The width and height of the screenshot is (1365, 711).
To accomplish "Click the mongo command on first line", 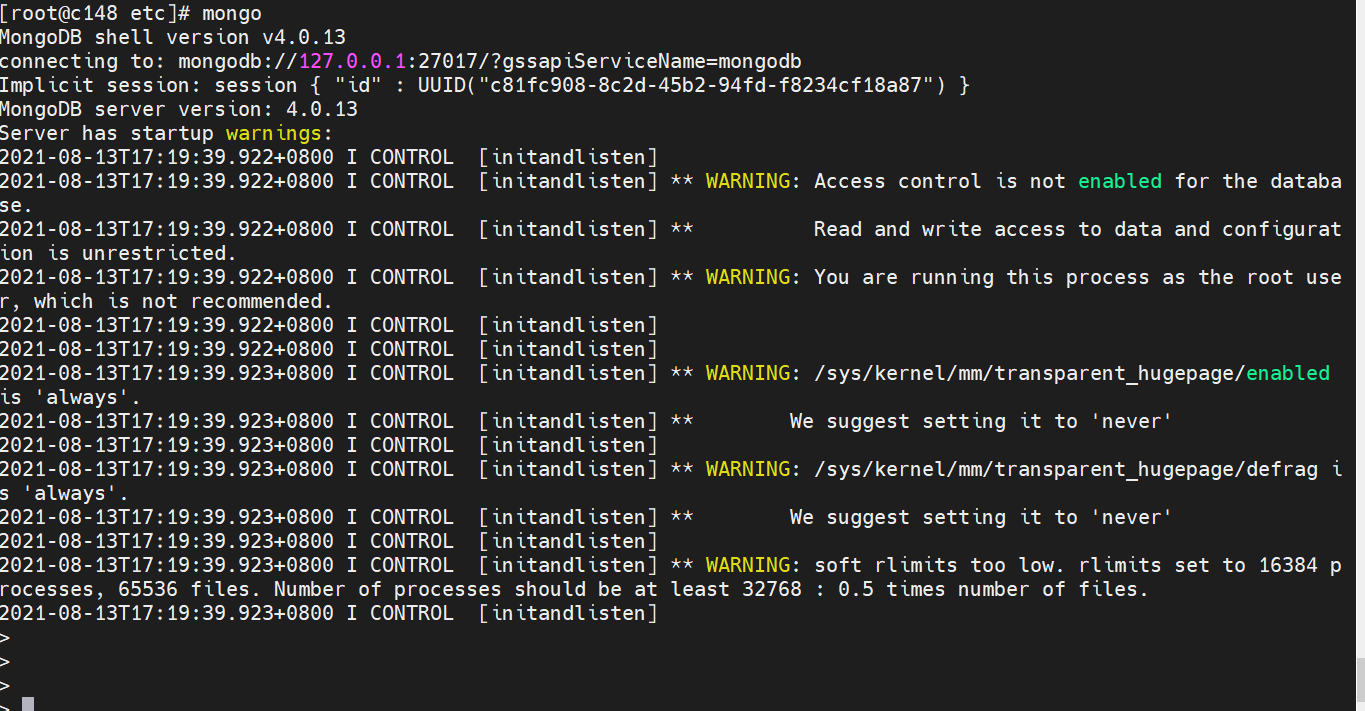I will tap(231, 13).
